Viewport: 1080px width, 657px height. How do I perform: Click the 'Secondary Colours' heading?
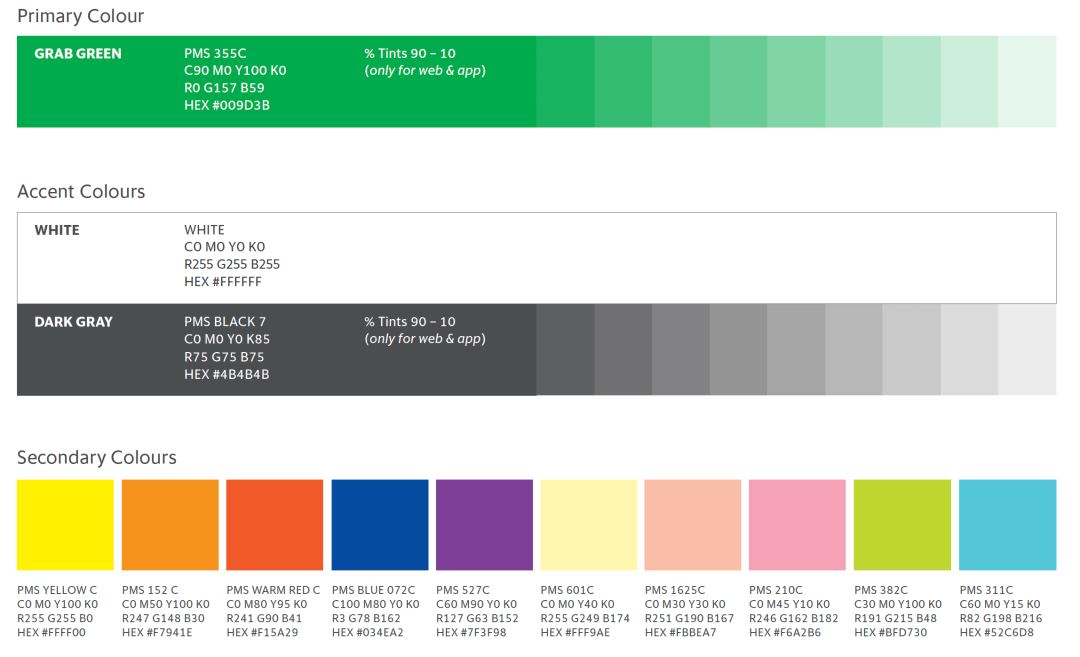click(97, 457)
